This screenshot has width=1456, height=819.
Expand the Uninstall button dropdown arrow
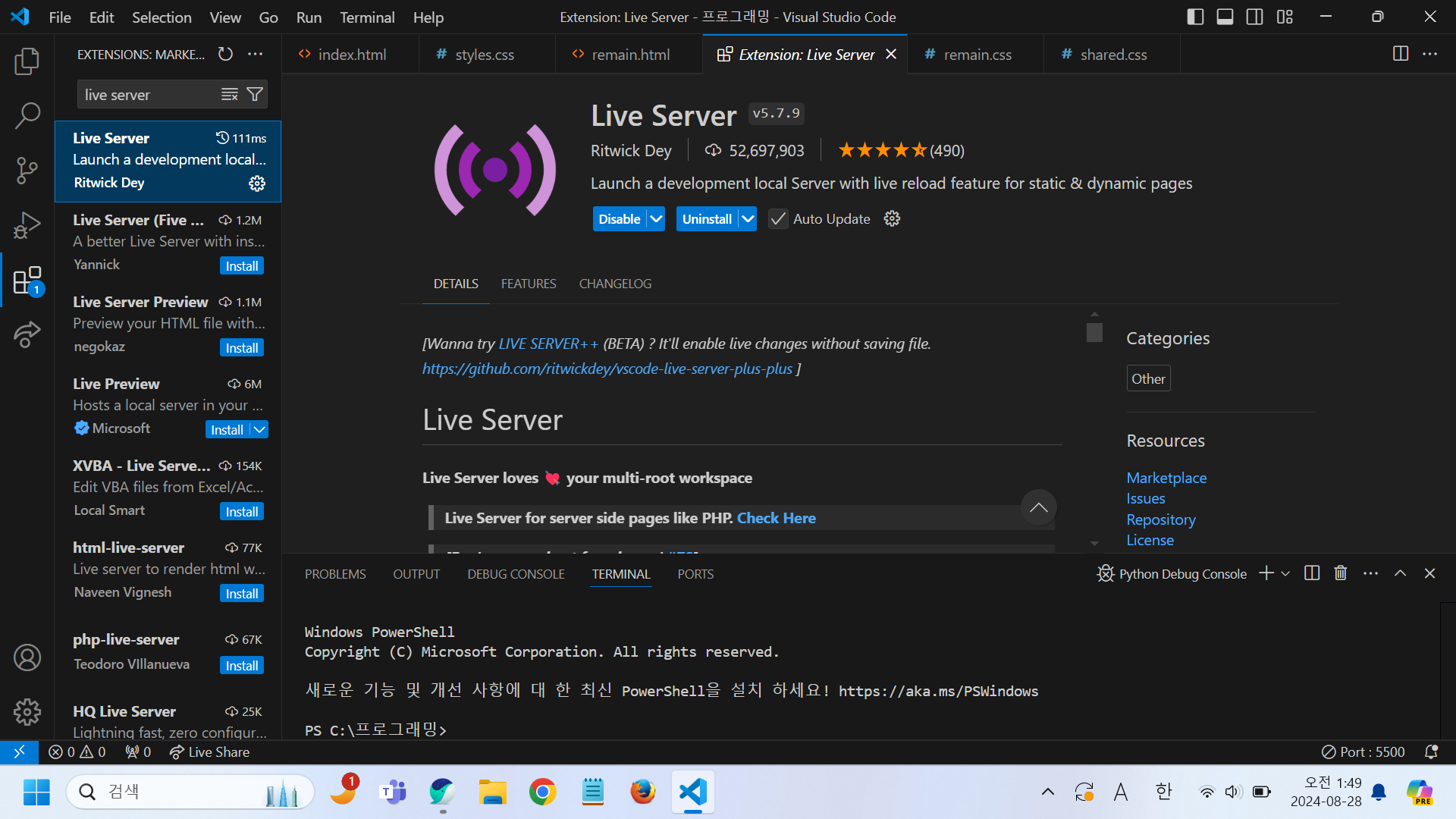coord(748,219)
